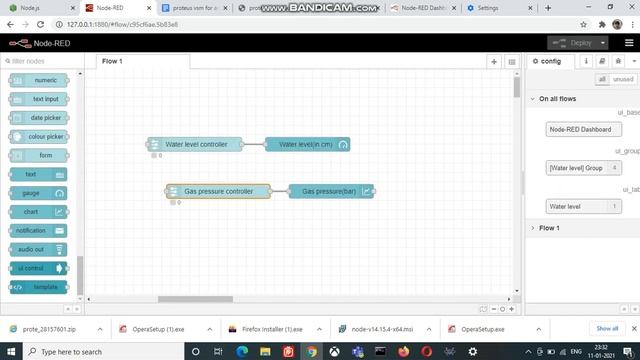Click Show all downloads
The width and height of the screenshot is (640, 360).
pyautogui.click(x=607, y=329)
